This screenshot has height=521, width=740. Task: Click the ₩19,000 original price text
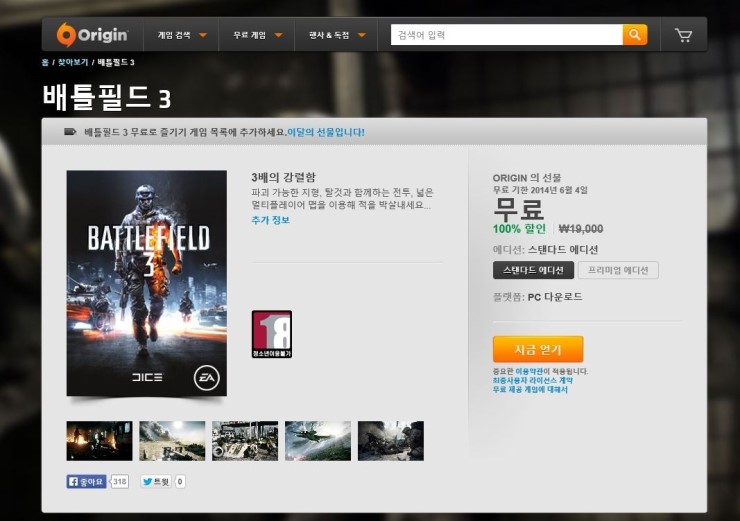click(581, 229)
